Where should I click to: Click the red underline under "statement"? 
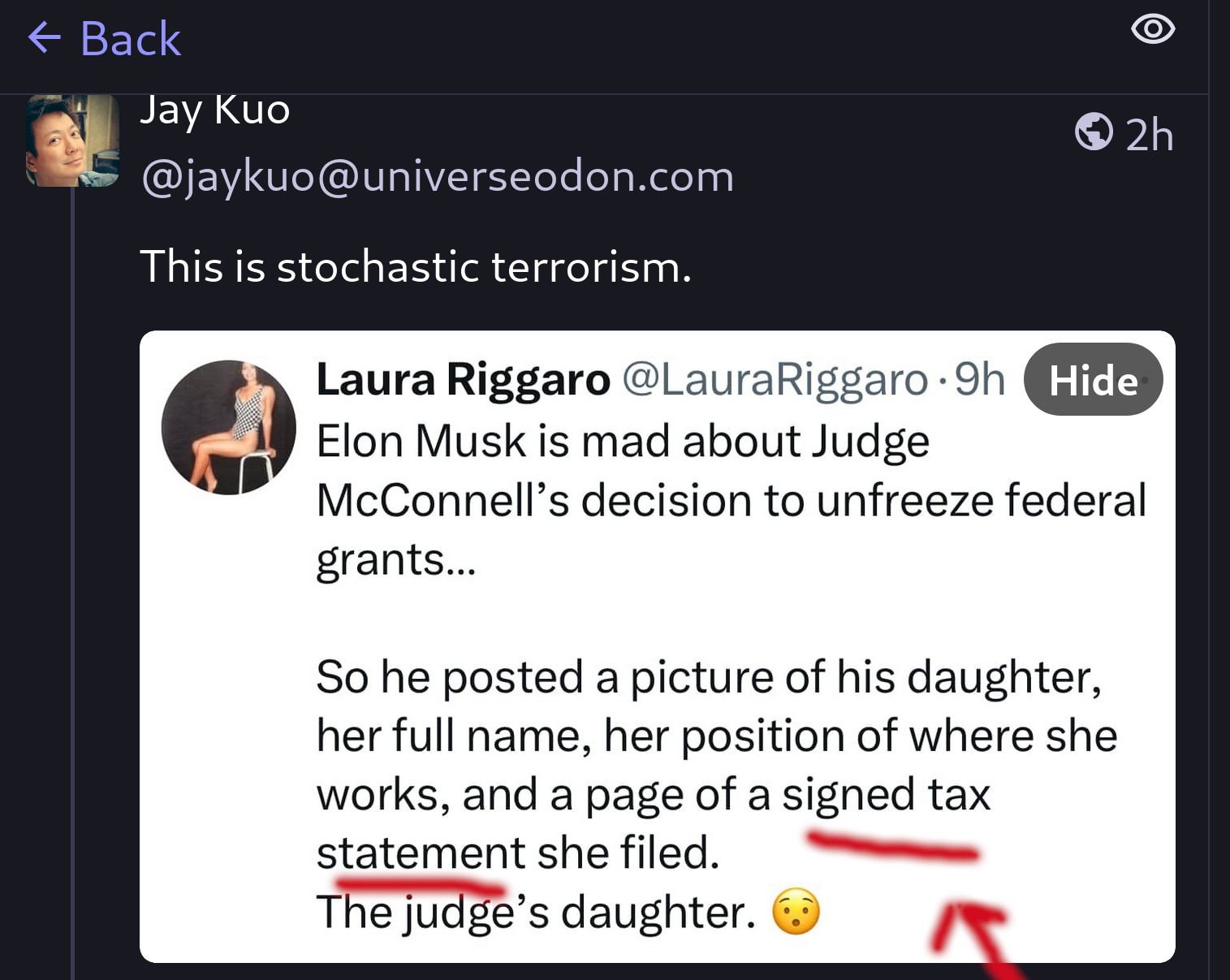(418, 883)
